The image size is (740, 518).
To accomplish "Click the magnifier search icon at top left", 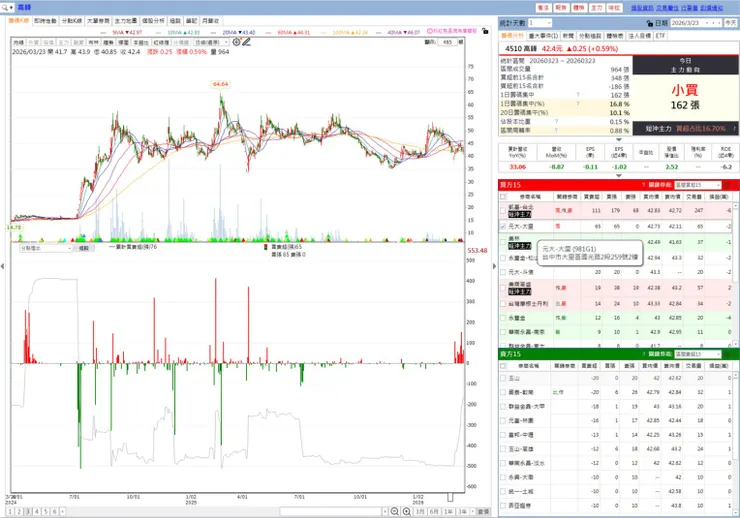I will coord(5,8).
